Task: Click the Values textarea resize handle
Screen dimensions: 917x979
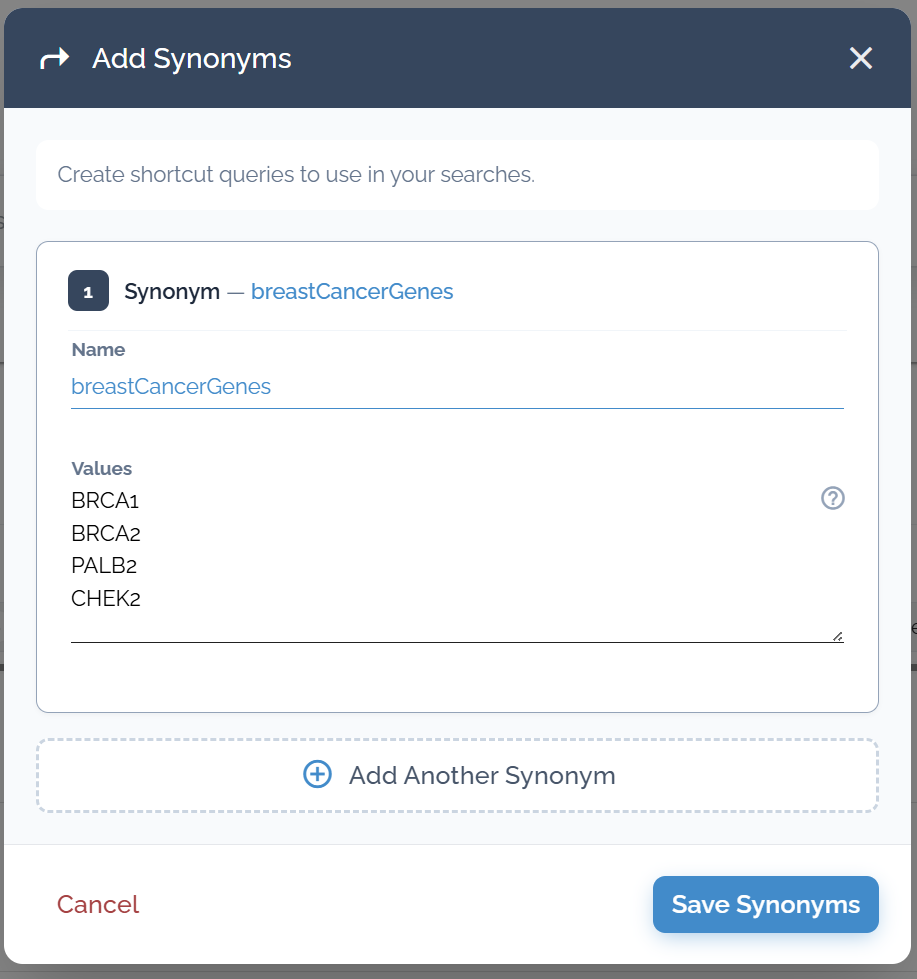Action: (x=837, y=635)
